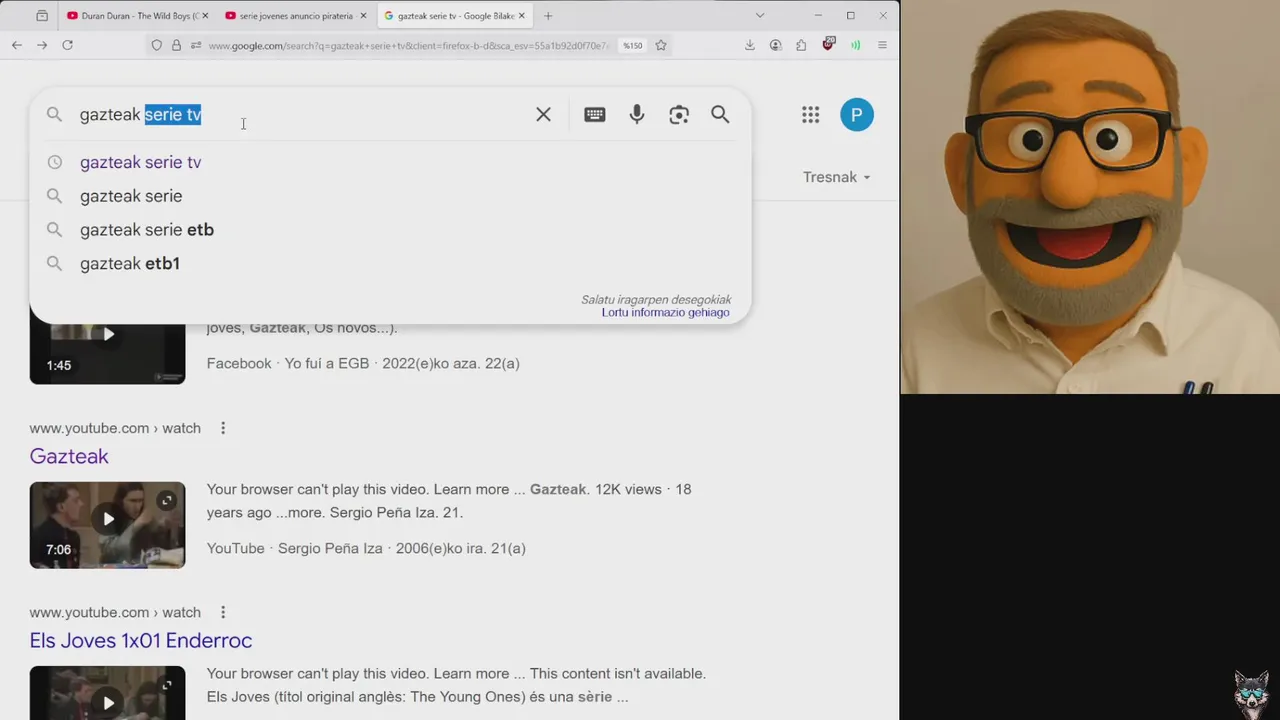Open the site permissions icon in address bar
This screenshot has width=1280, height=720.
tap(196, 45)
